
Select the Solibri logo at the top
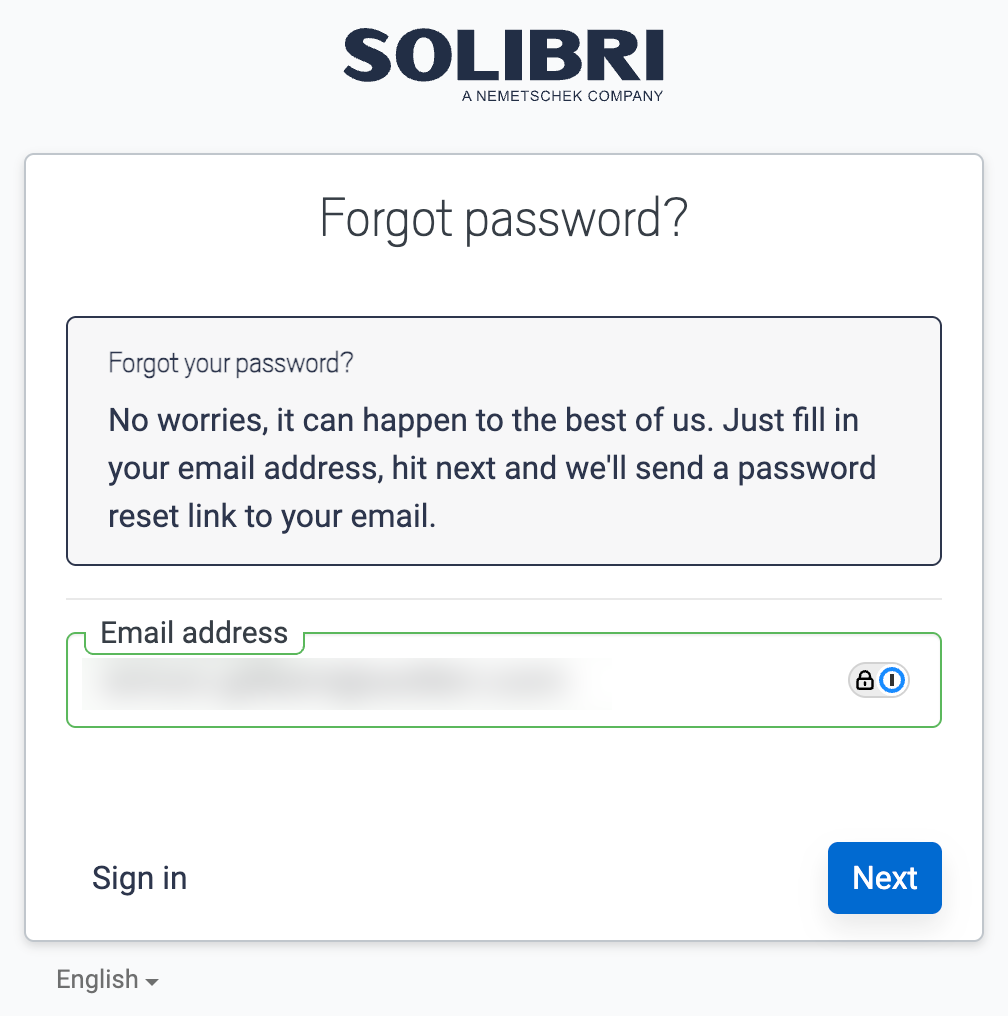click(x=504, y=60)
